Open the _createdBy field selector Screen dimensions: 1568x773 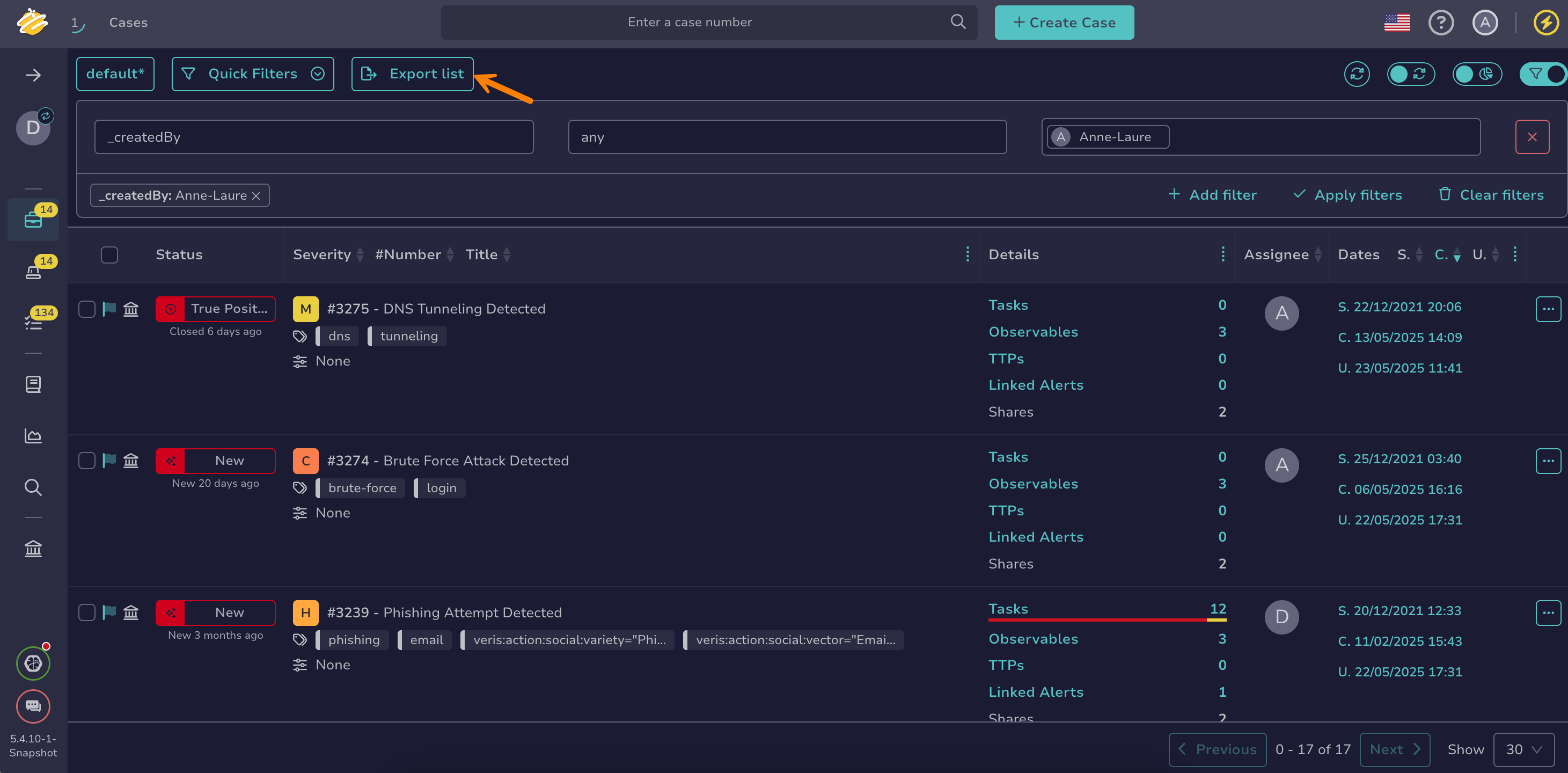[314, 137]
